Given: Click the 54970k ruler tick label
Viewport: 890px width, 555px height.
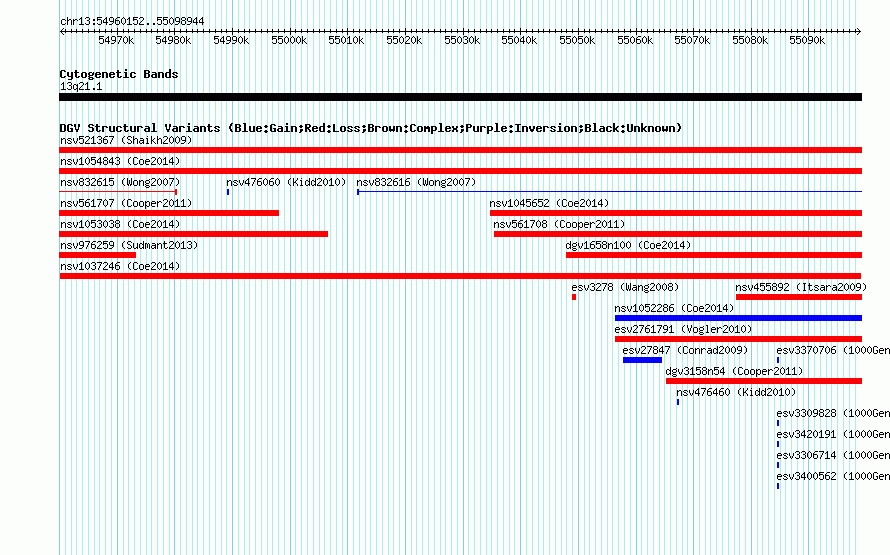Looking at the screenshot, I should (x=116, y=40).
